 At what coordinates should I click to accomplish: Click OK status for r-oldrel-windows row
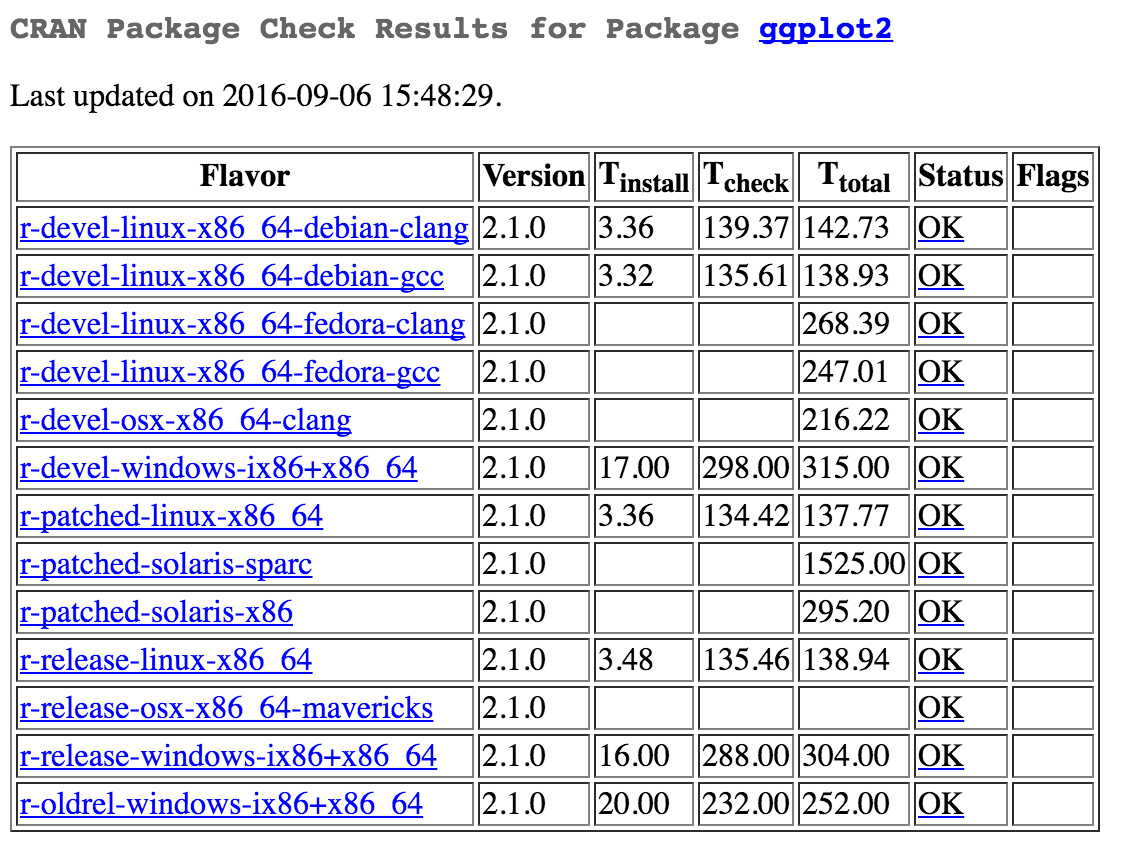coord(941,803)
